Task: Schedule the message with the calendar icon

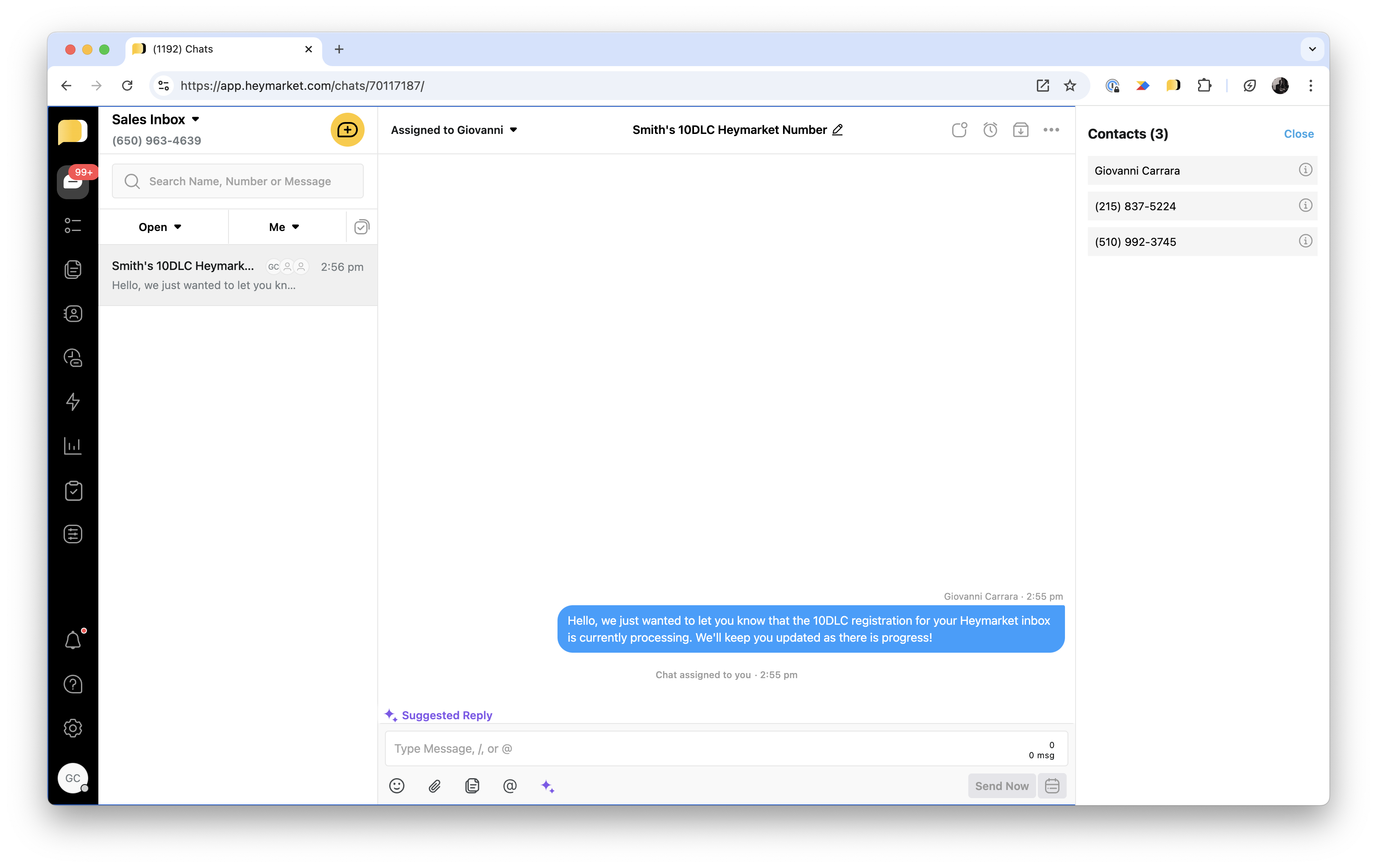Action: 1052,786
